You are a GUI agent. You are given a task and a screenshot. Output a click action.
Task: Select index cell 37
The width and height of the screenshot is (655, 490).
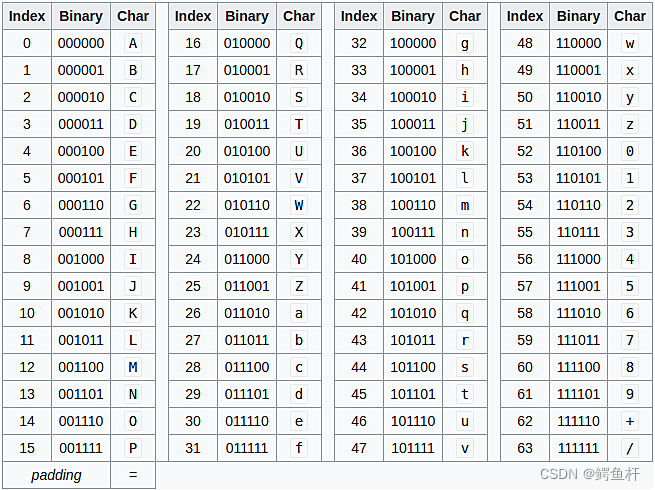pos(359,178)
